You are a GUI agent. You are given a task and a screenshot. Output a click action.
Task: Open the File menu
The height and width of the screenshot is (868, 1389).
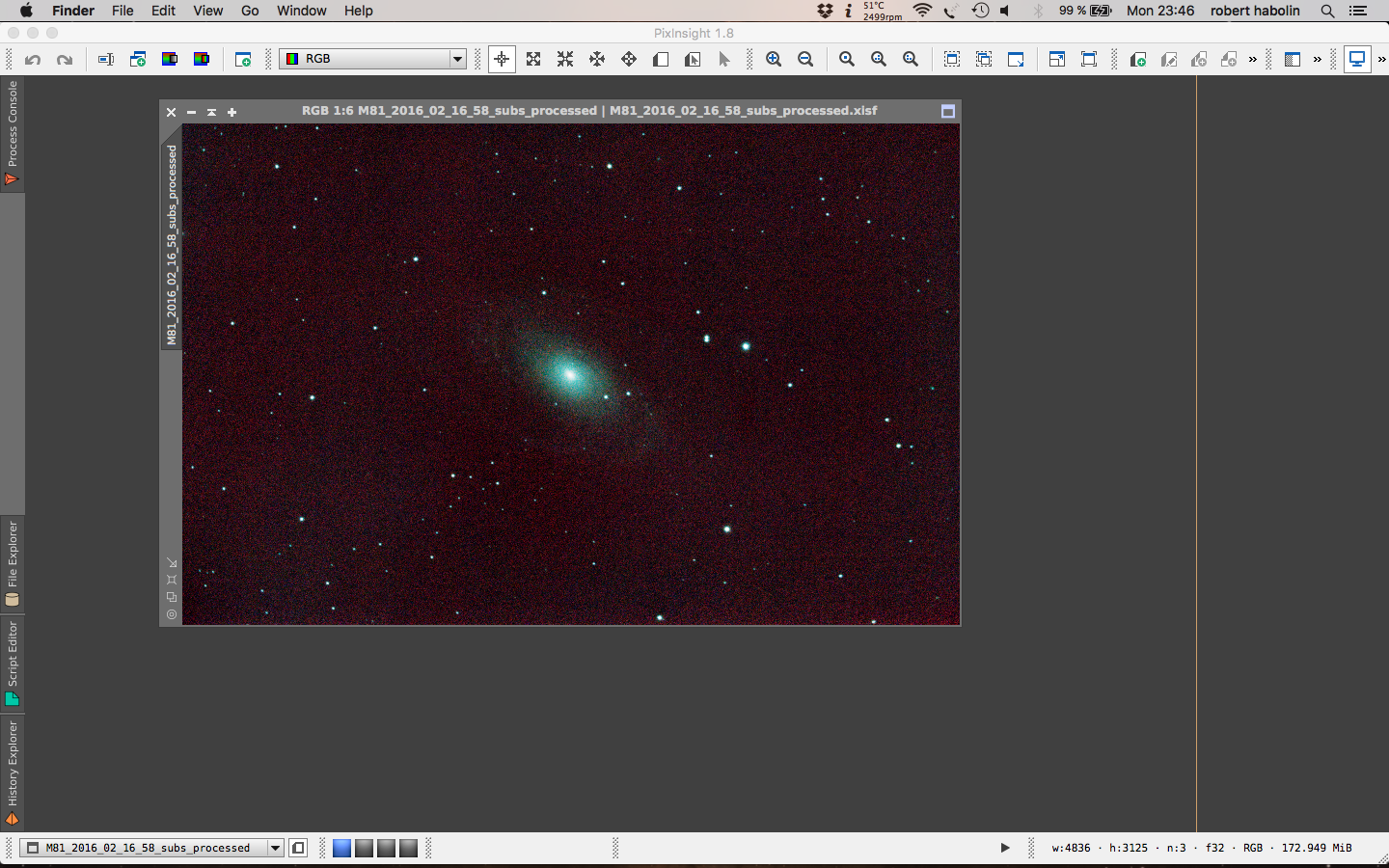(x=123, y=11)
